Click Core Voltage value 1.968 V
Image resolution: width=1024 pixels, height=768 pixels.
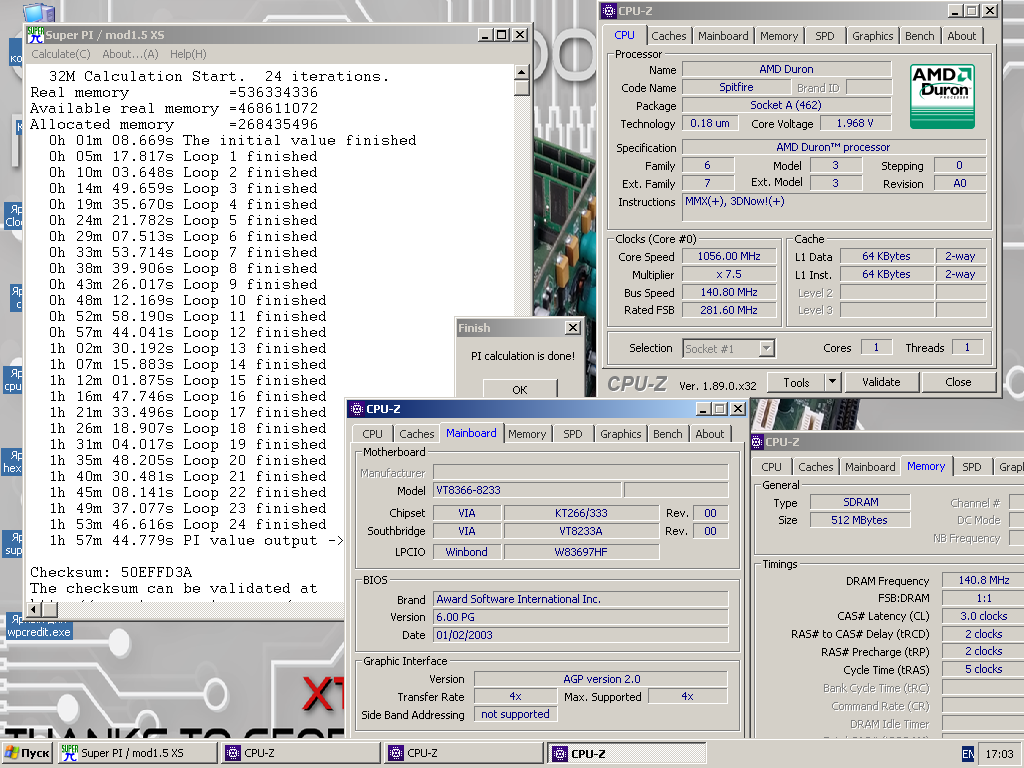click(855, 123)
